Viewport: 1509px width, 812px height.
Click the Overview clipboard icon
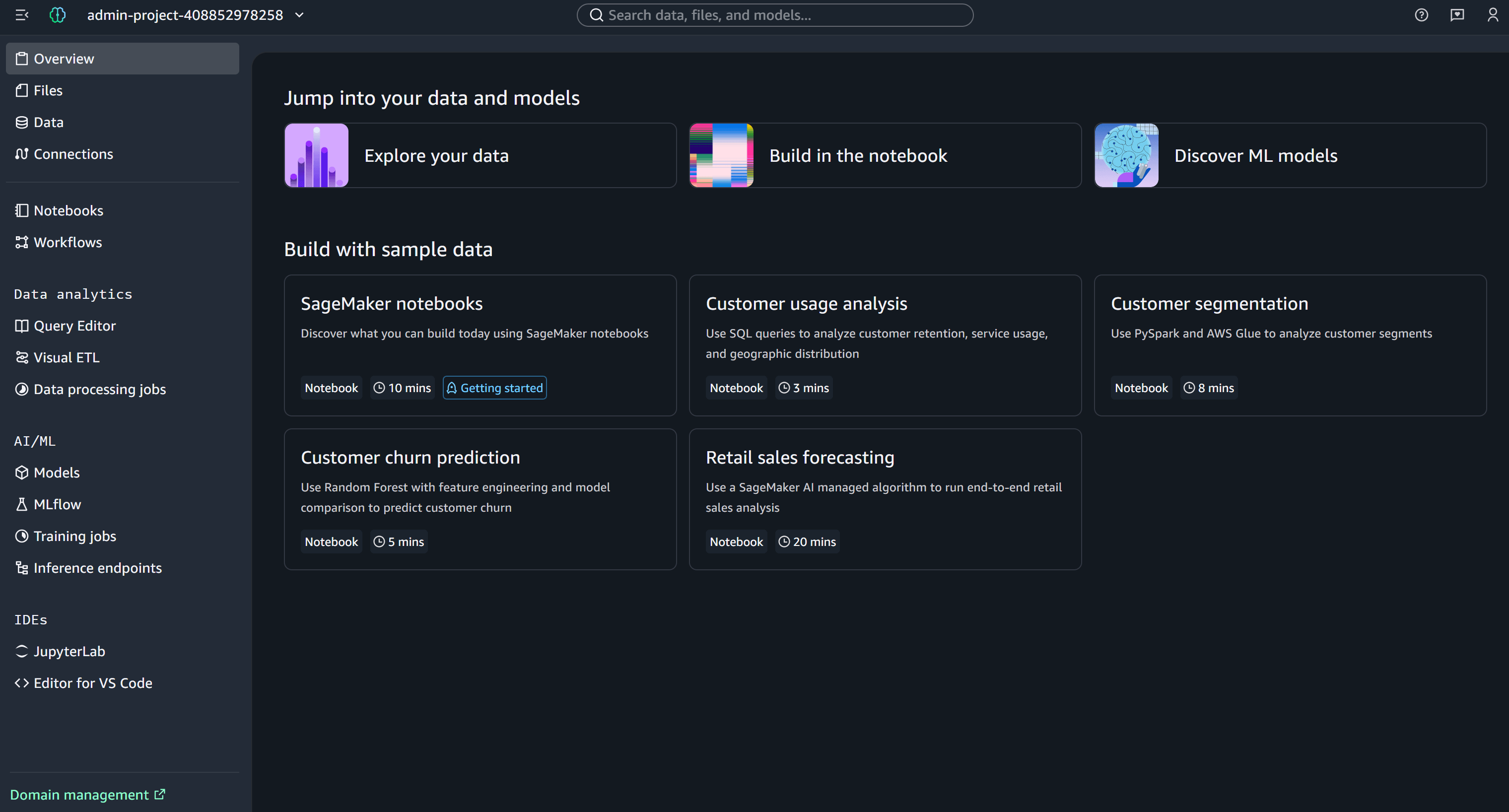[x=22, y=59]
